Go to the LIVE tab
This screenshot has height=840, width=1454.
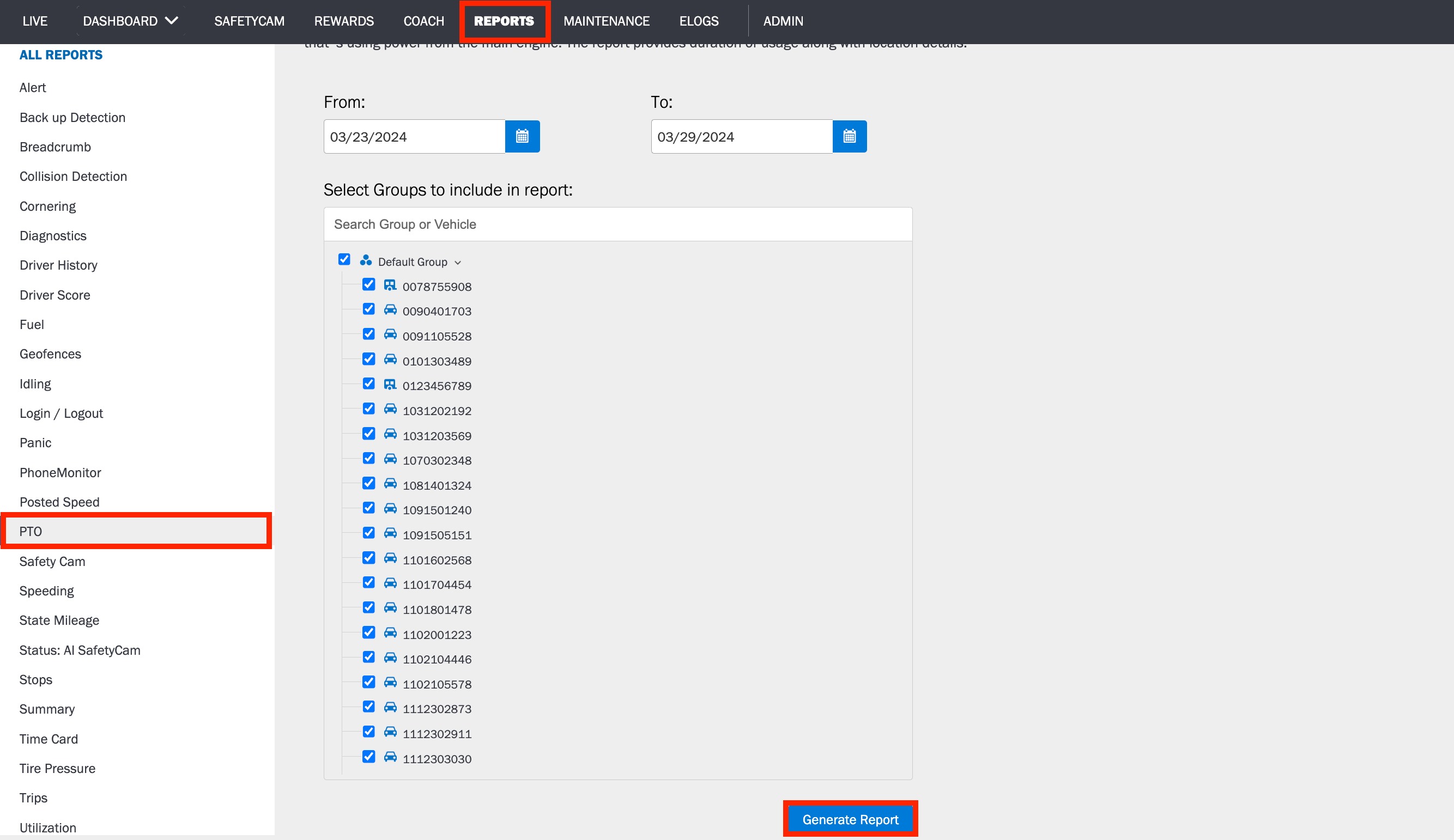[35, 21]
